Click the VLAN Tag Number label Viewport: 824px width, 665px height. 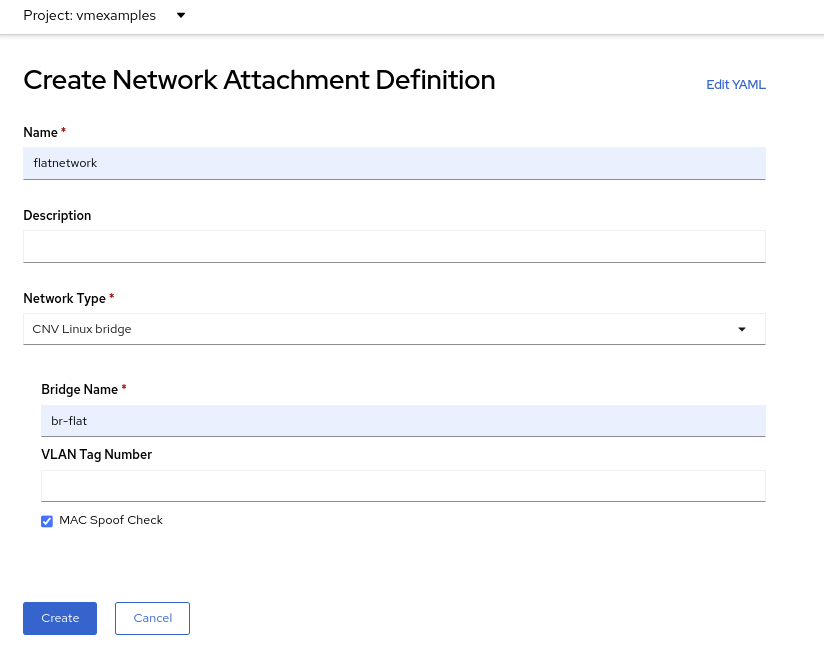point(96,454)
